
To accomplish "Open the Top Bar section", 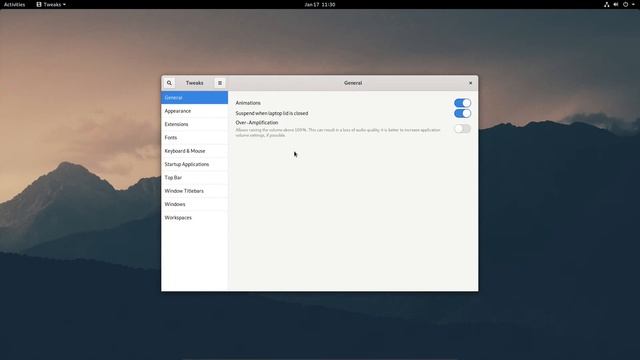I will pos(194,178).
